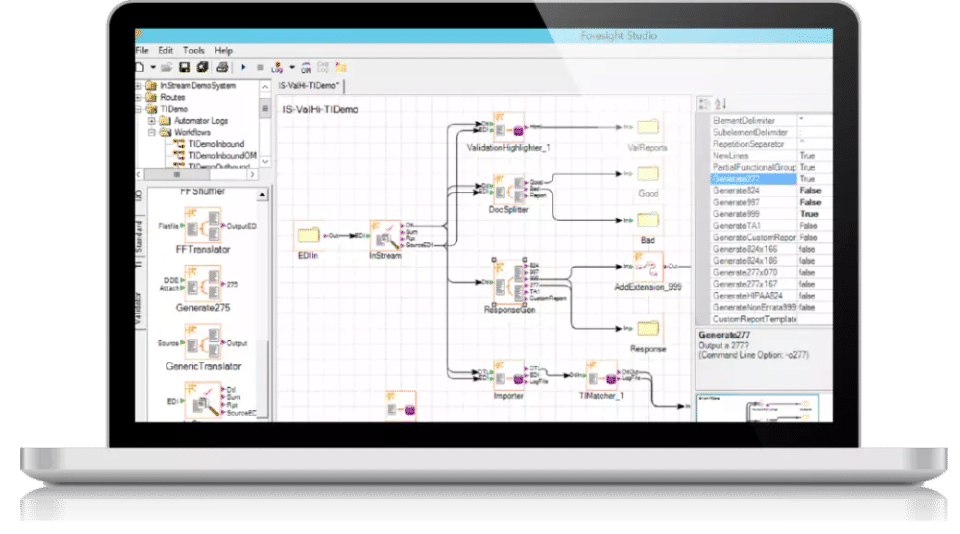Click the palette scroll-up arrow
The height and width of the screenshot is (534, 960).
(x=262, y=195)
